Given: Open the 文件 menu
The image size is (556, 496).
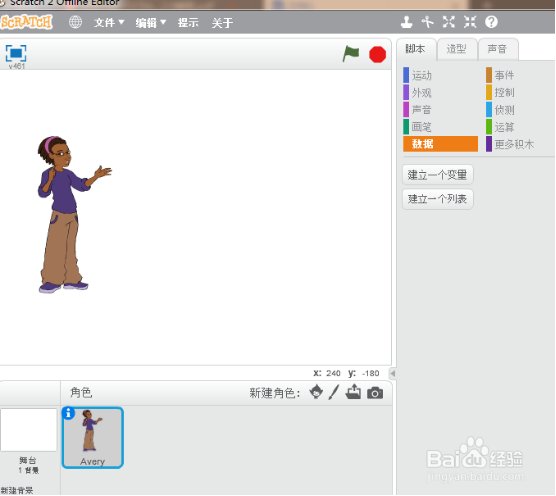Looking at the screenshot, I should coord(109,23).
